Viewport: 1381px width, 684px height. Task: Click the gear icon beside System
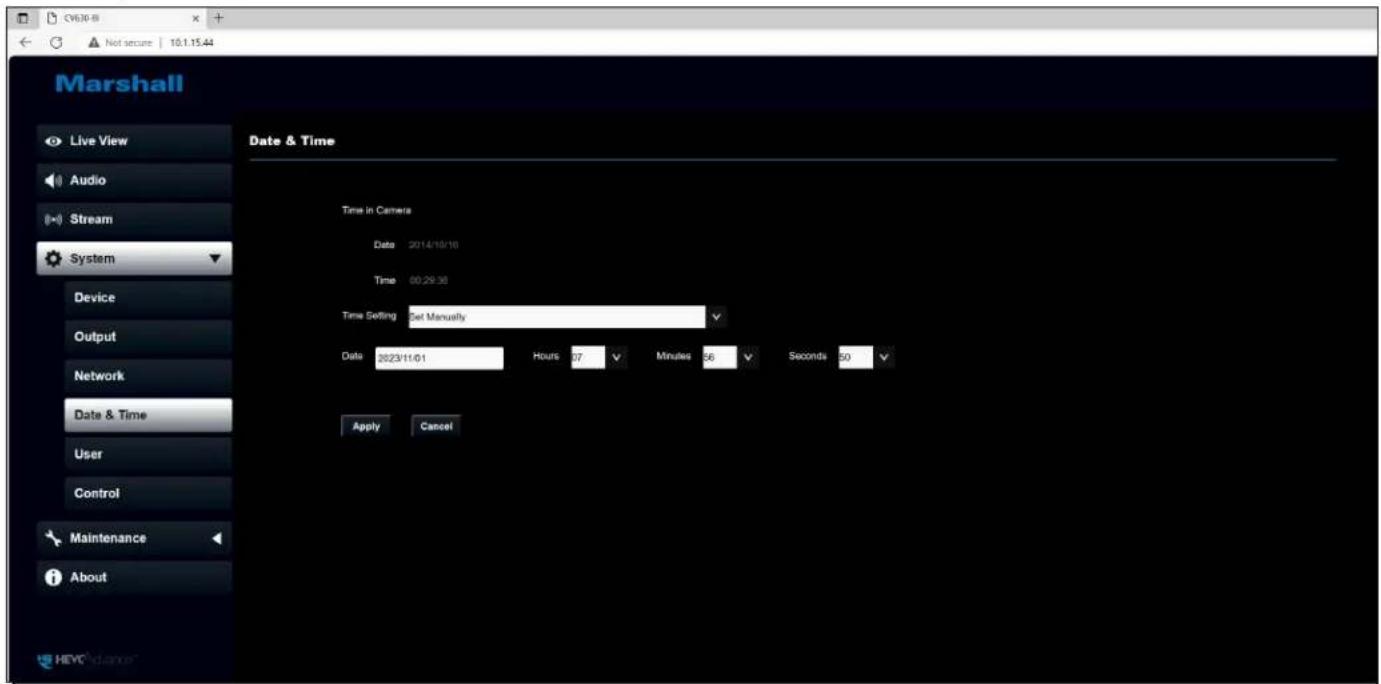52,259
